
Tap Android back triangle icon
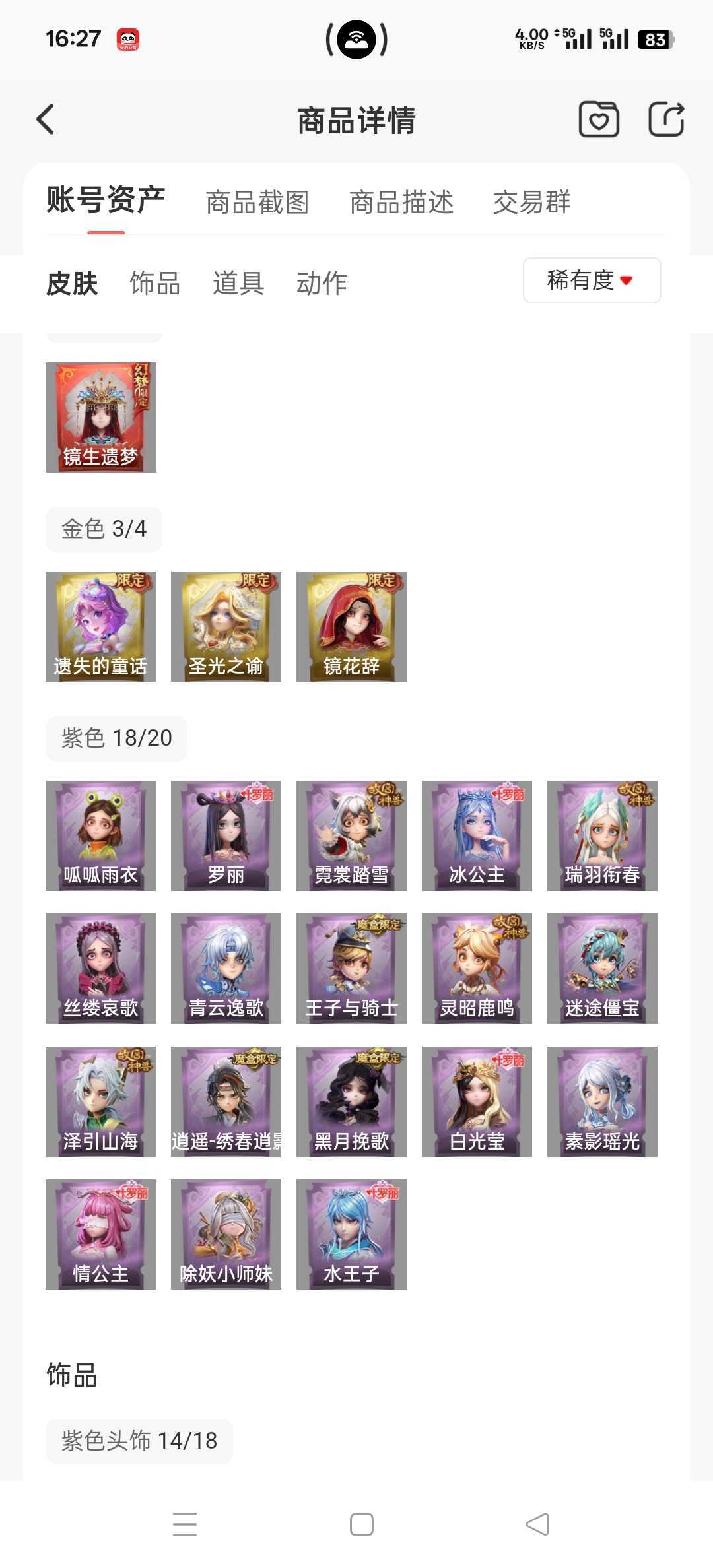(x=537, y=1524)
